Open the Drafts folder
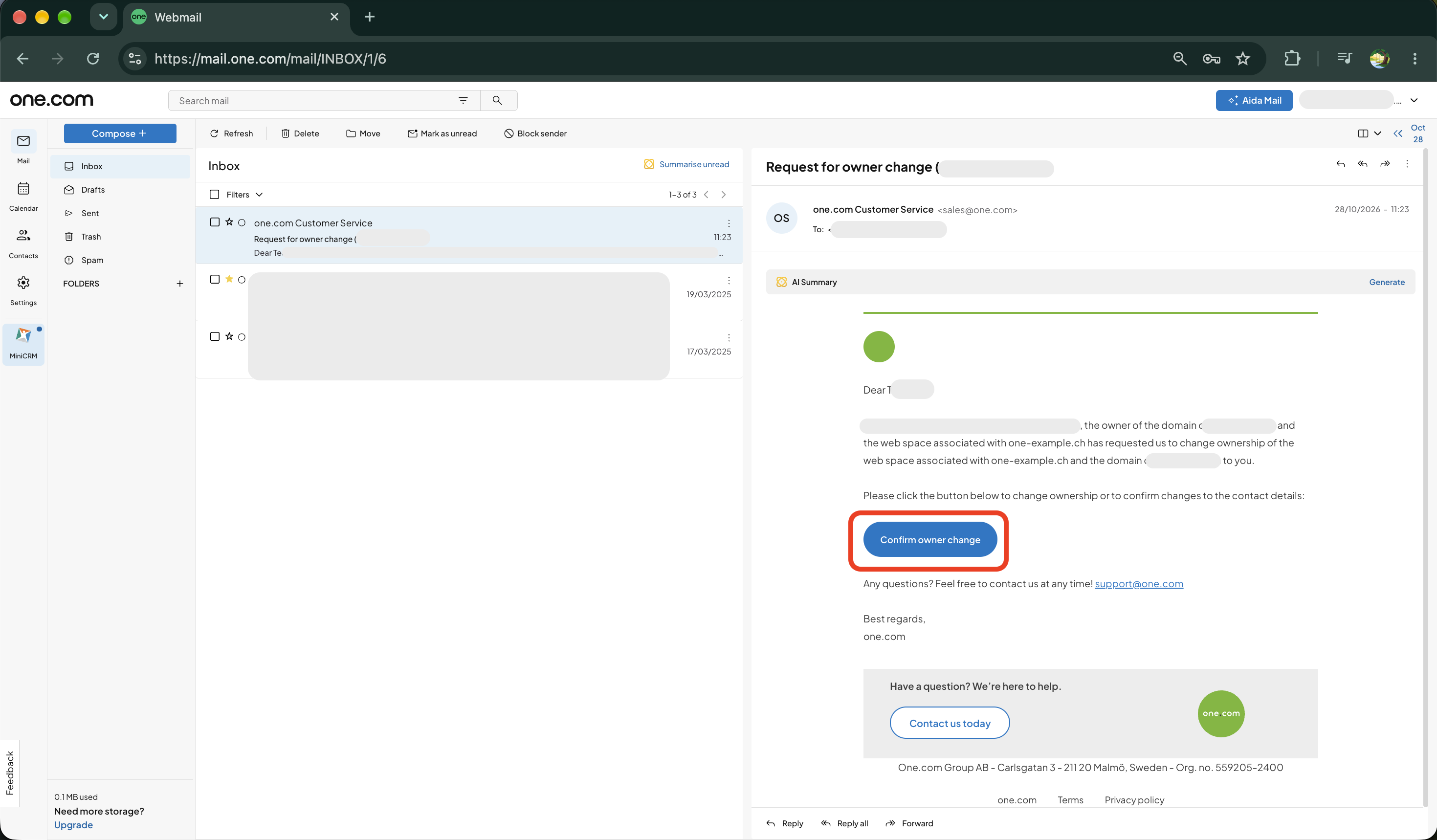Screen dimensions: 1437x840 [120, 189]
